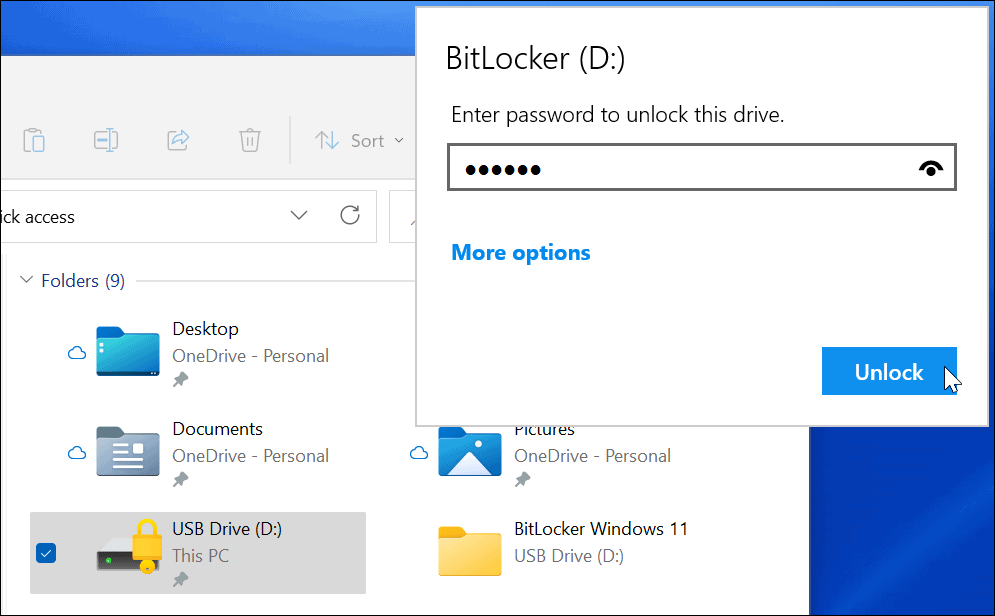995x616 pixels.
Task: Click the Share icon in the toolbar
Action: point(178,140)
